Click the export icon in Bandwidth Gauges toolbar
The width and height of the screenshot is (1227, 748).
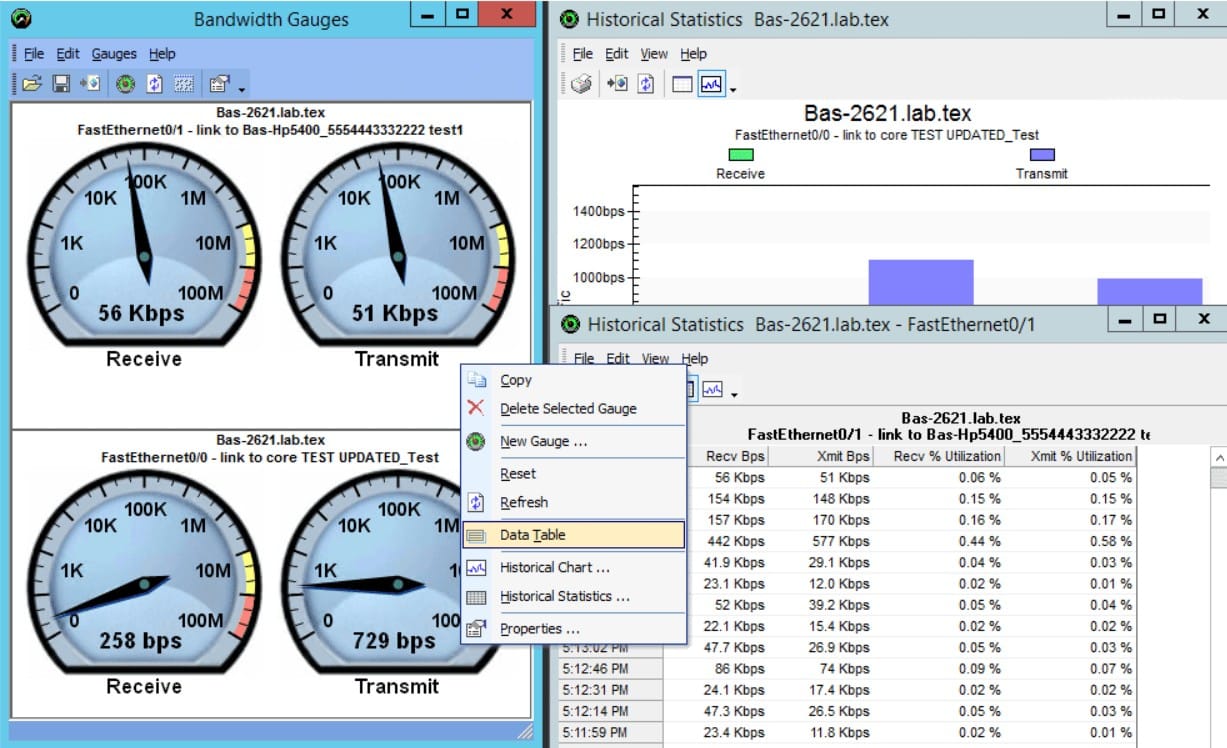pos(90,84)
